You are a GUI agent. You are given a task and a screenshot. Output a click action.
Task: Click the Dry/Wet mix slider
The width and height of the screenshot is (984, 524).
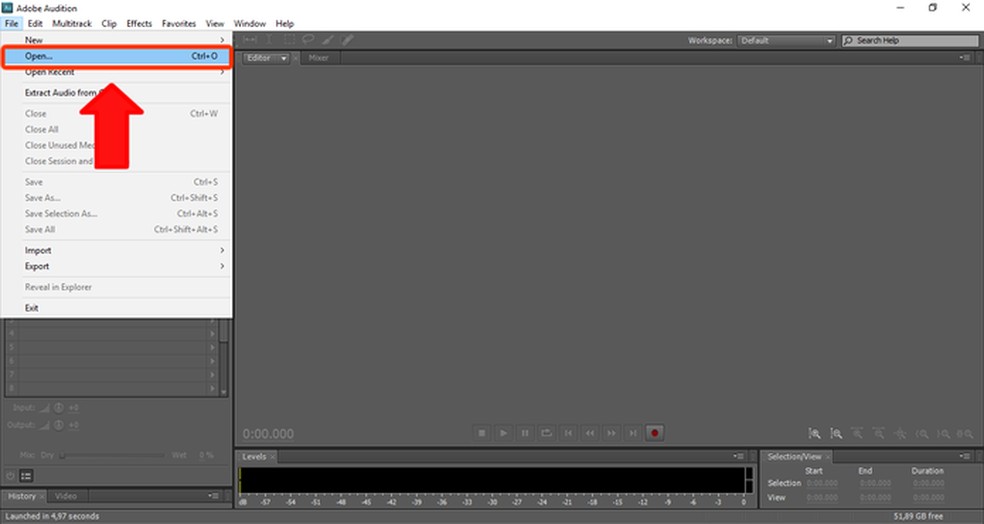point(112,455)
